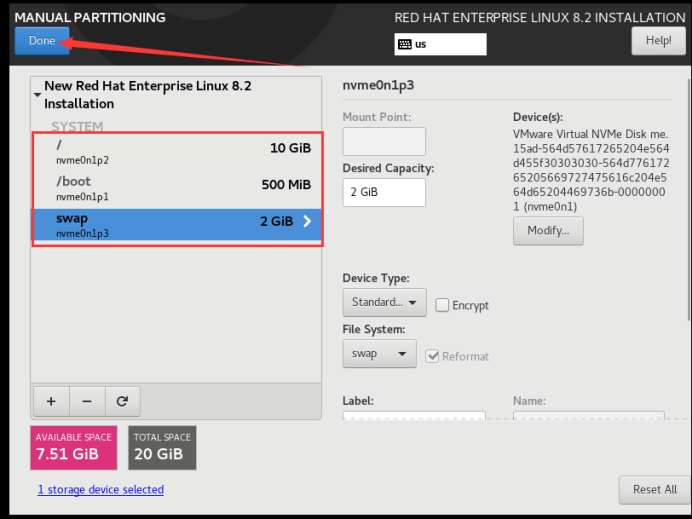The height and width of the screenshot is (519, 692).
Task: Open the Device Type Standard dropdown
Action: pos(384,302)
